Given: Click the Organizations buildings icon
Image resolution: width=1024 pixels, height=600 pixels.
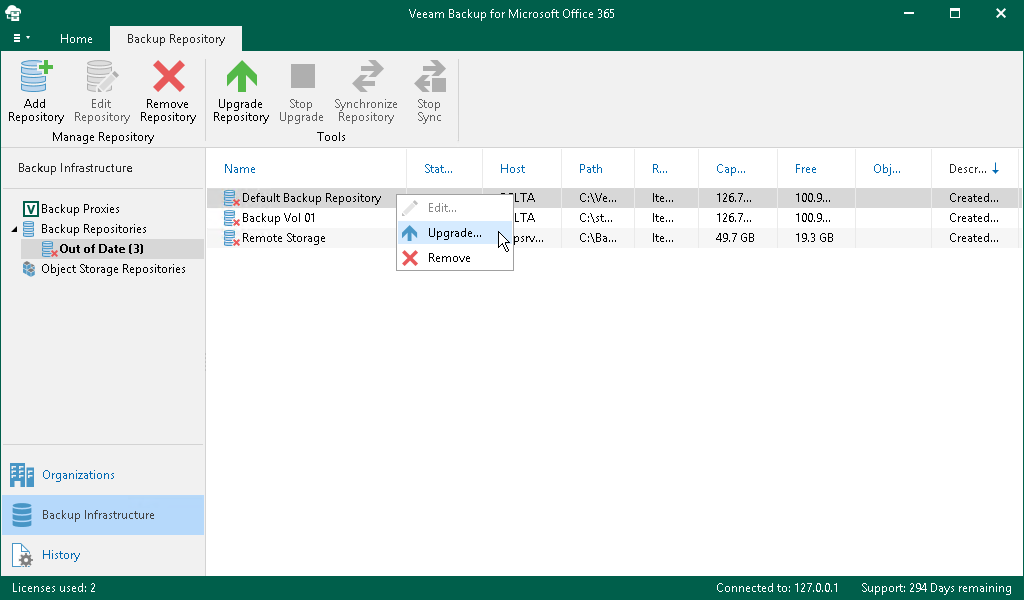Looking at the screenshot, I should coord(22,475).
